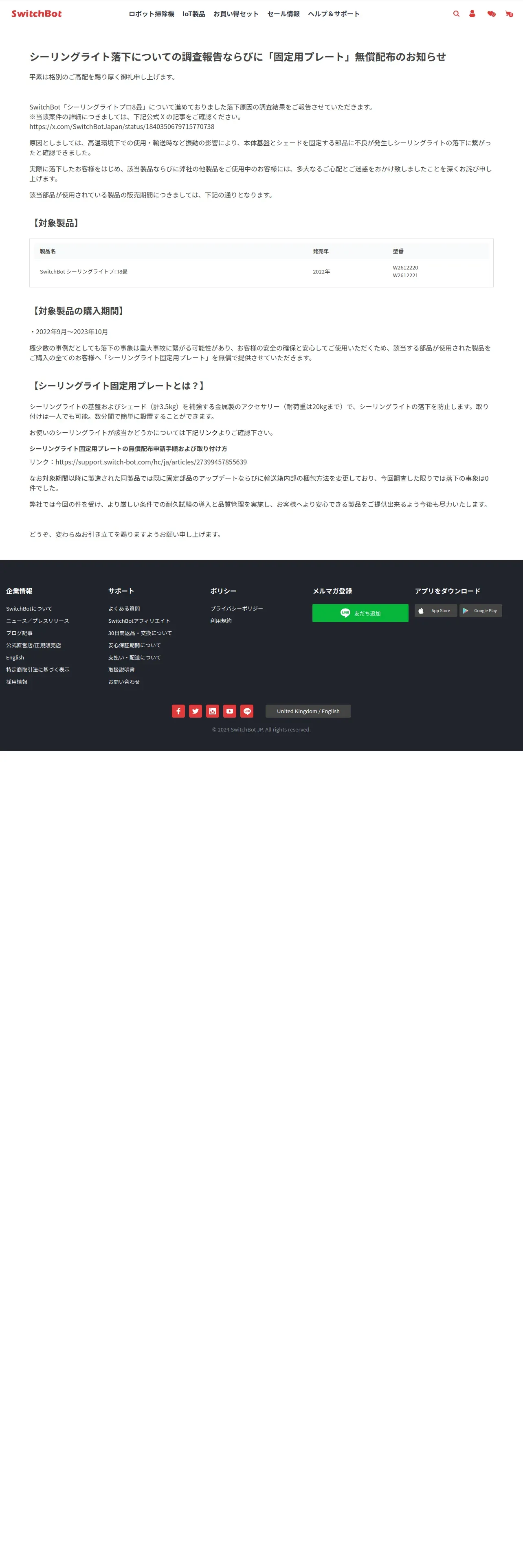523x1568 pixels.
Task: Click the 企業情報 footer heading
Action: [x=20, y=591]
